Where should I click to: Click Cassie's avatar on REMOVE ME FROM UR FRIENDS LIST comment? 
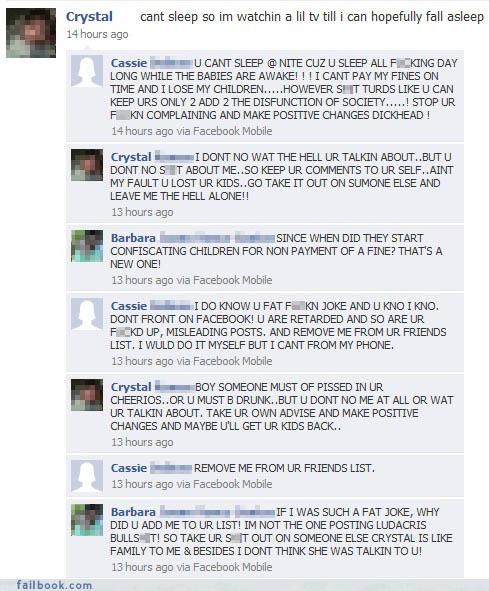point(87,476)
